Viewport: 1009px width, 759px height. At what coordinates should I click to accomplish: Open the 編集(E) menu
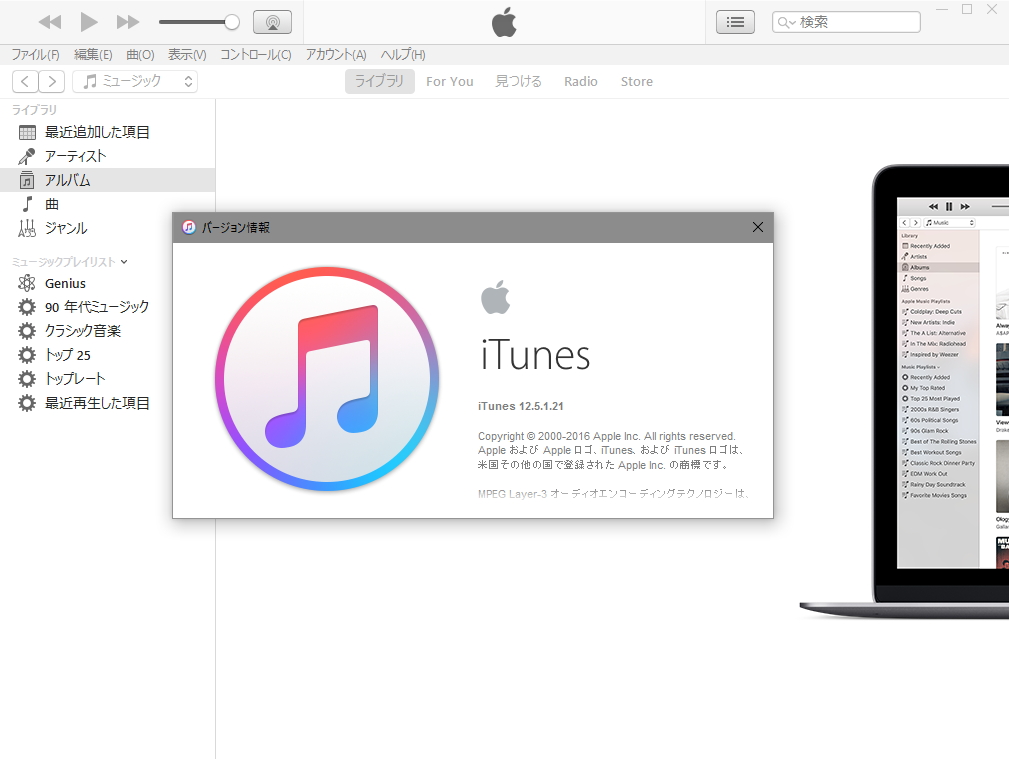(93, 55)
